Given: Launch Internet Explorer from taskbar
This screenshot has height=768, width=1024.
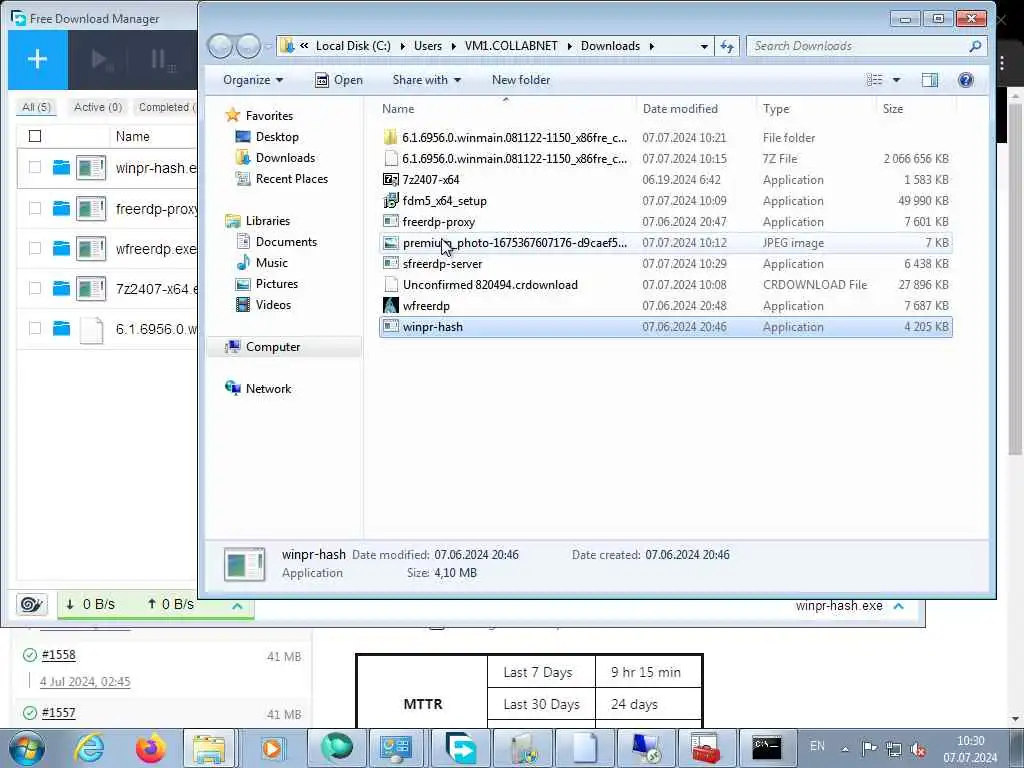Looking at the screenshot, I should pos(88,748).
